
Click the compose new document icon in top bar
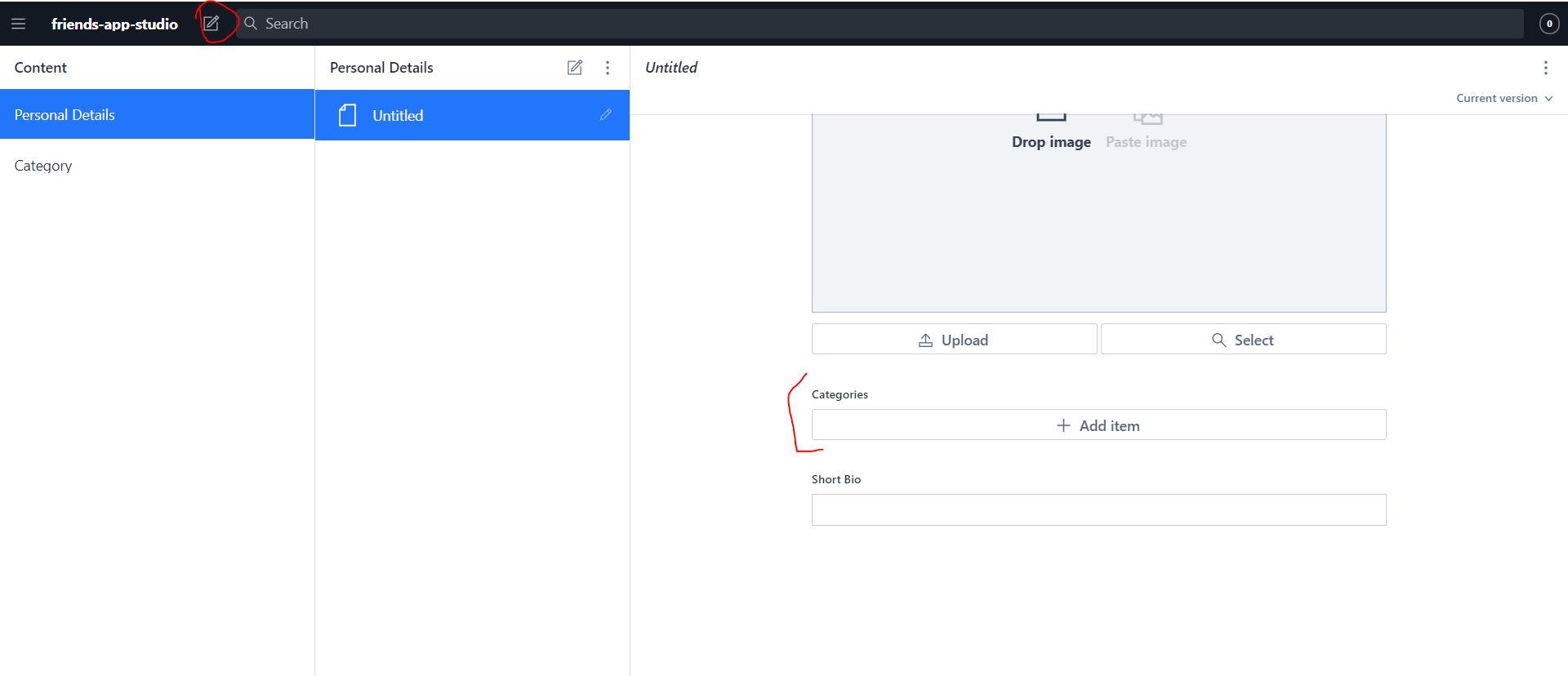click(x=211, y=24)
